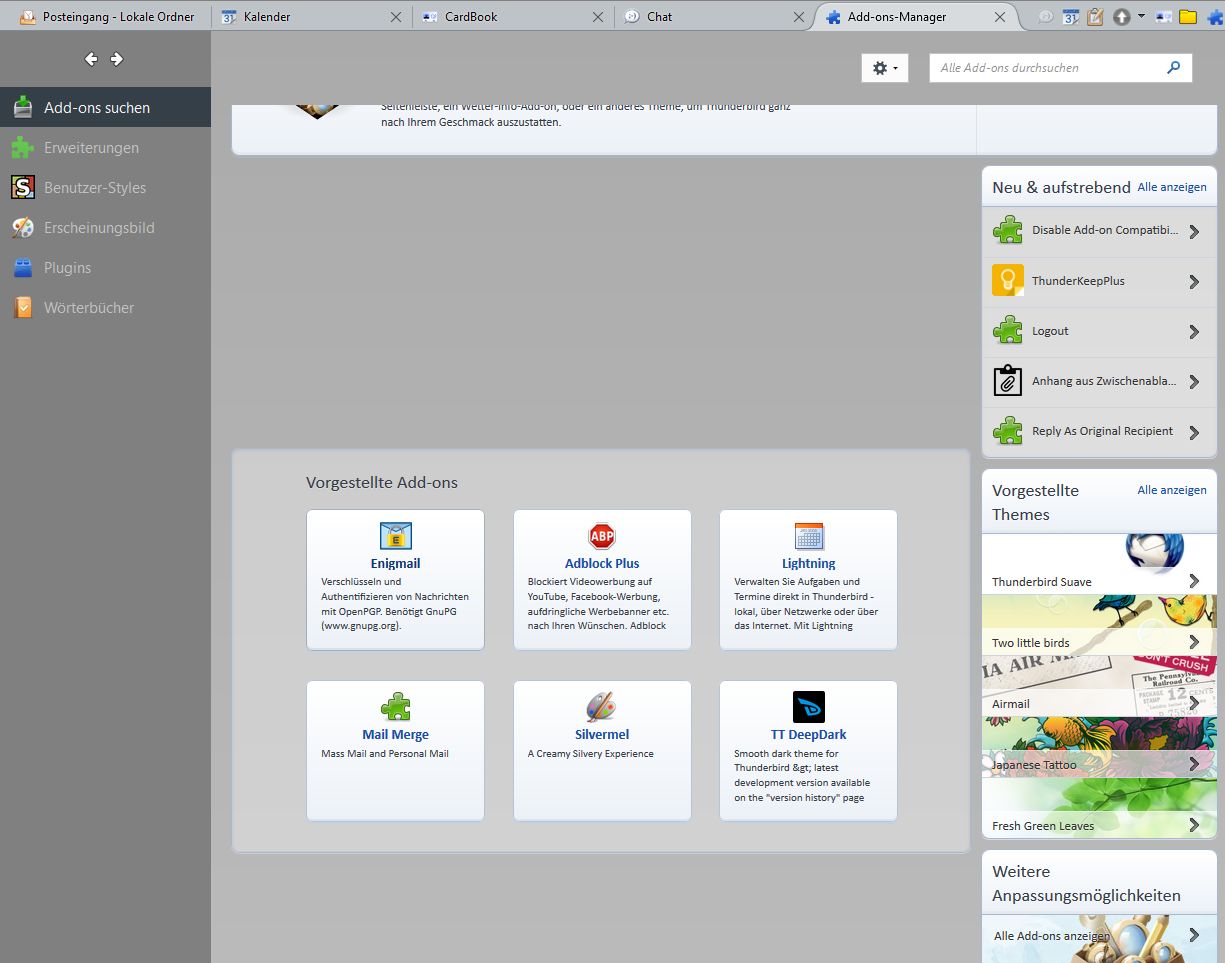This screenshot has height=963, width=1225.
Task: Open the Logout add-on entry
Action: (1099, 332)
